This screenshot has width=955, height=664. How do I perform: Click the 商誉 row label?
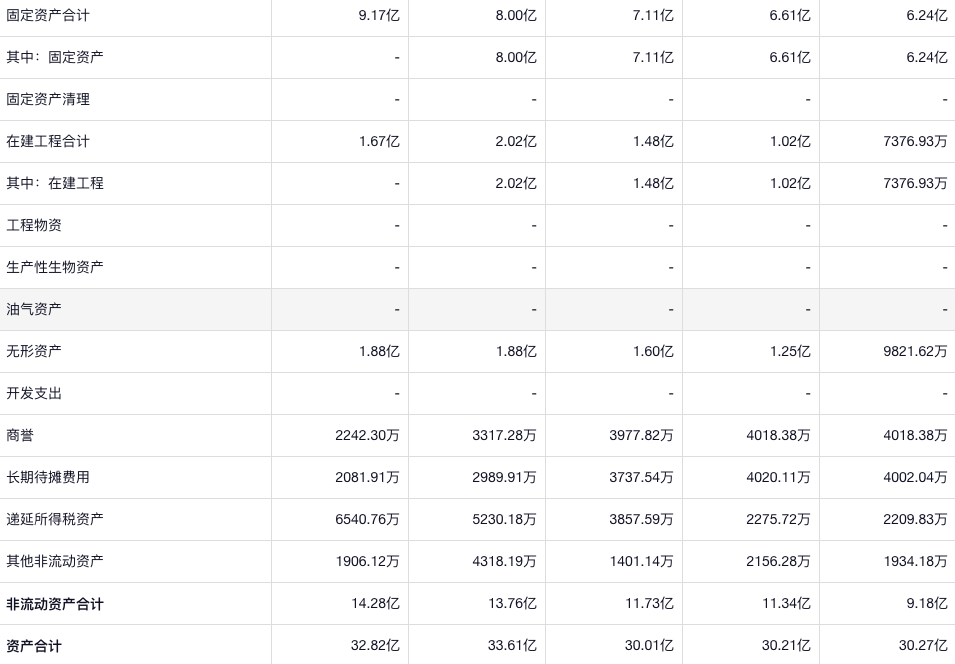(x=20, y=435)
